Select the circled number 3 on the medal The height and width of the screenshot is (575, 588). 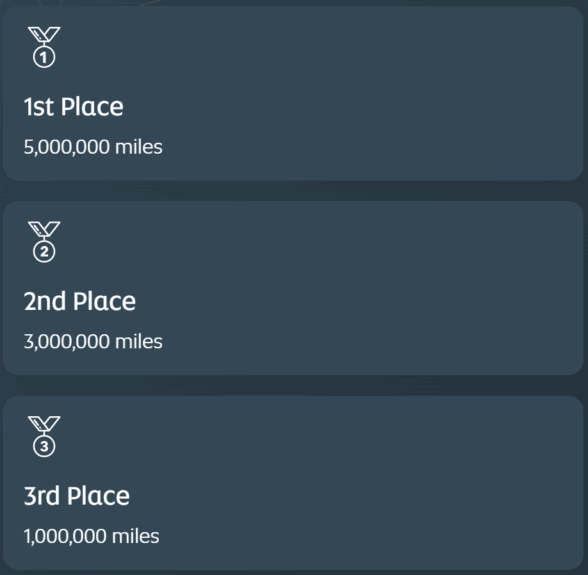pyautogui.click(x=44, y=446)
